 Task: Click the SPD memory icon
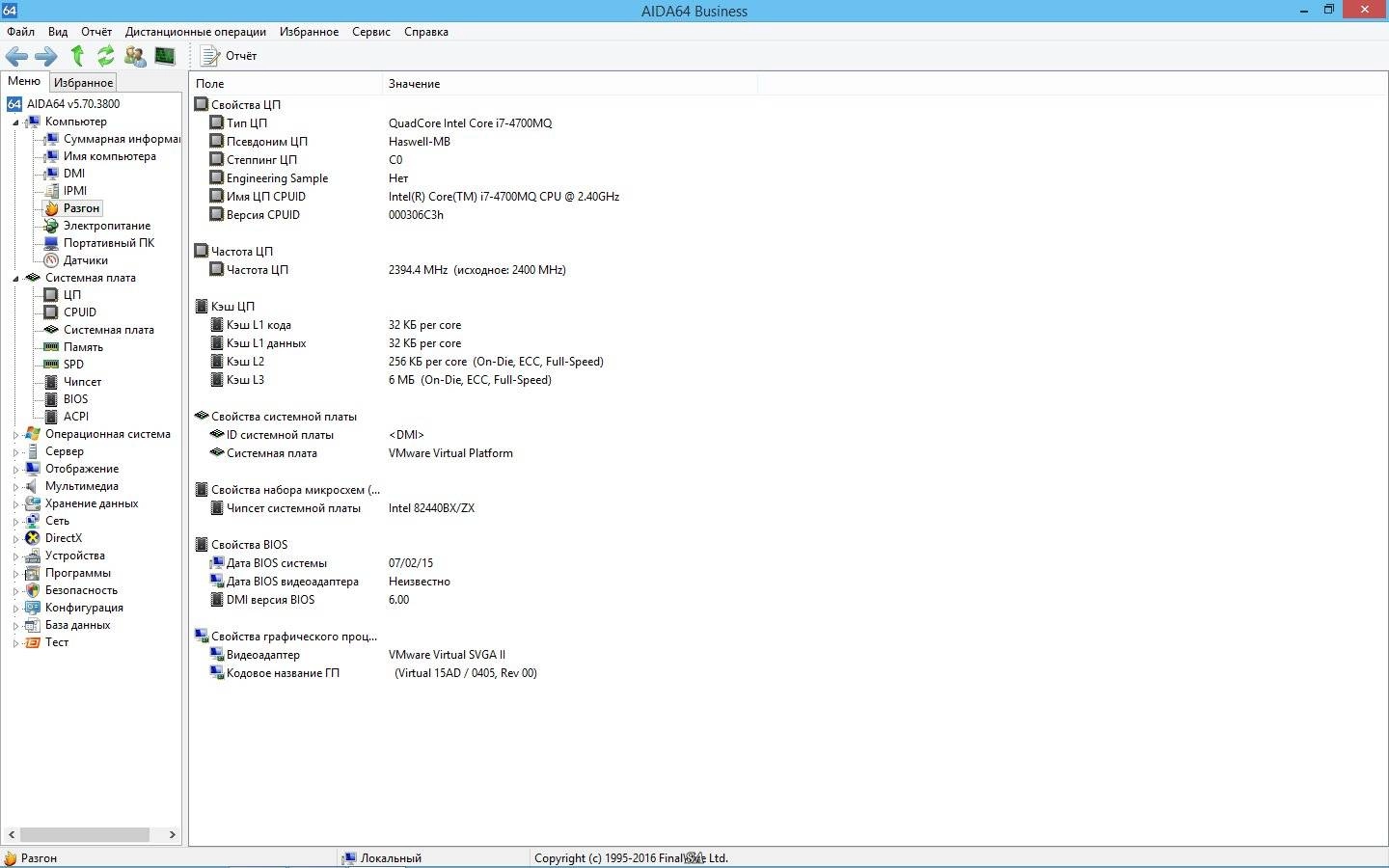pyautogui.click(x=51, y=365)
